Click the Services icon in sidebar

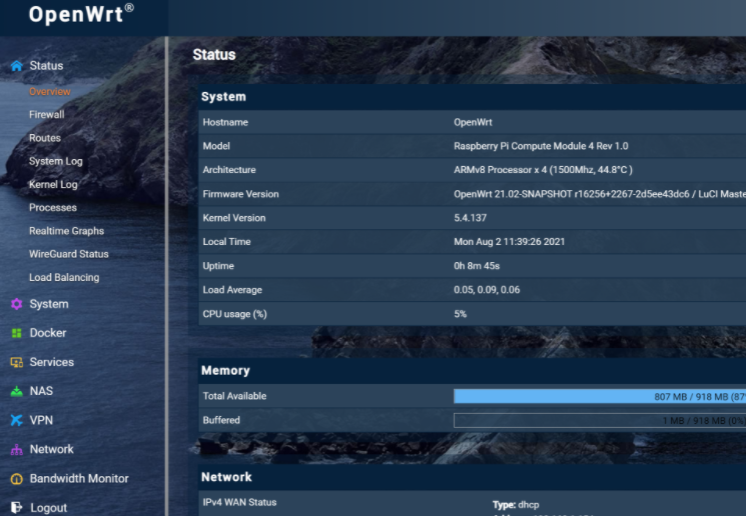(x=16, y=362)
